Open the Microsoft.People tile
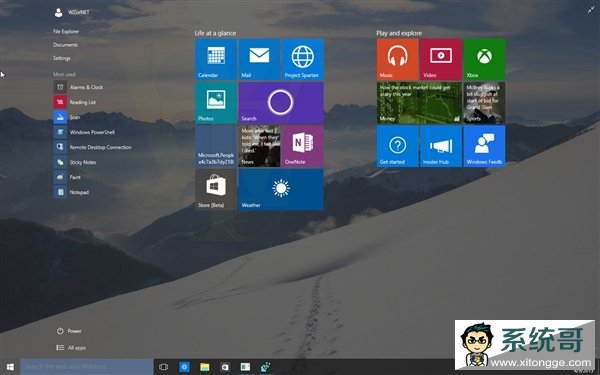 coord(216,146)
